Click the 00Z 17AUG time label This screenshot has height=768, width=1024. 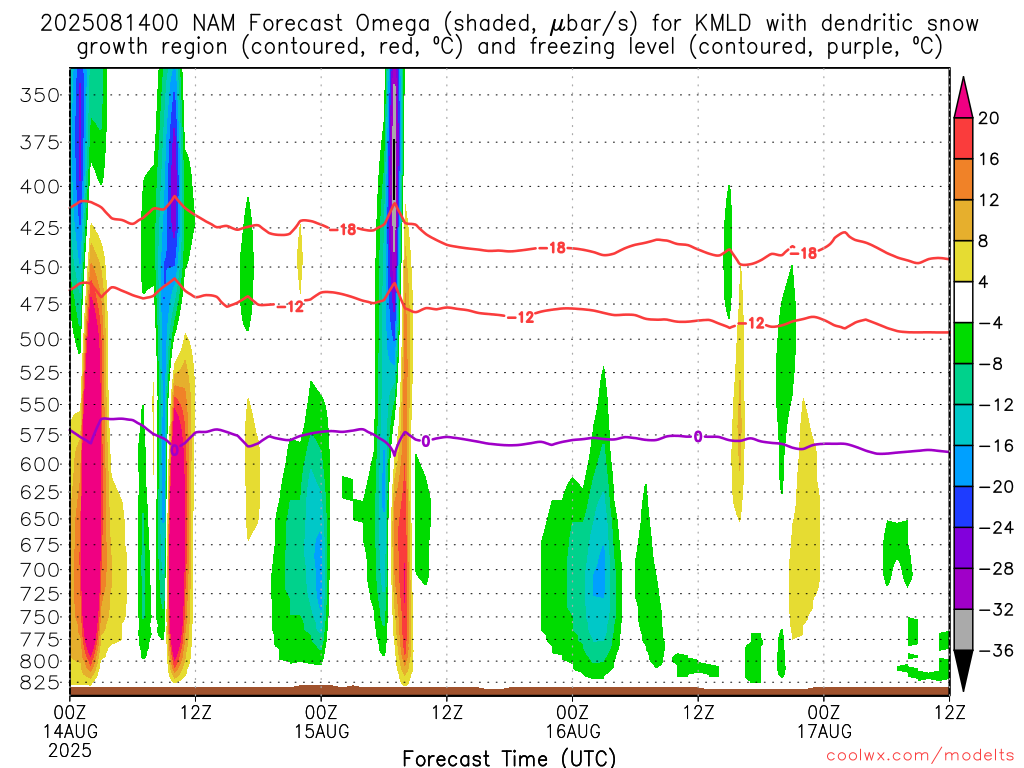[x=824, y=721]
